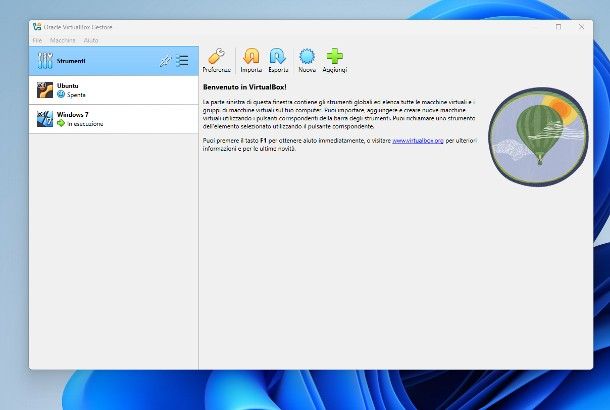Visit the www.virtualbox.org link
Viewport: 610px width, 410px height.
tap(418, 141)
